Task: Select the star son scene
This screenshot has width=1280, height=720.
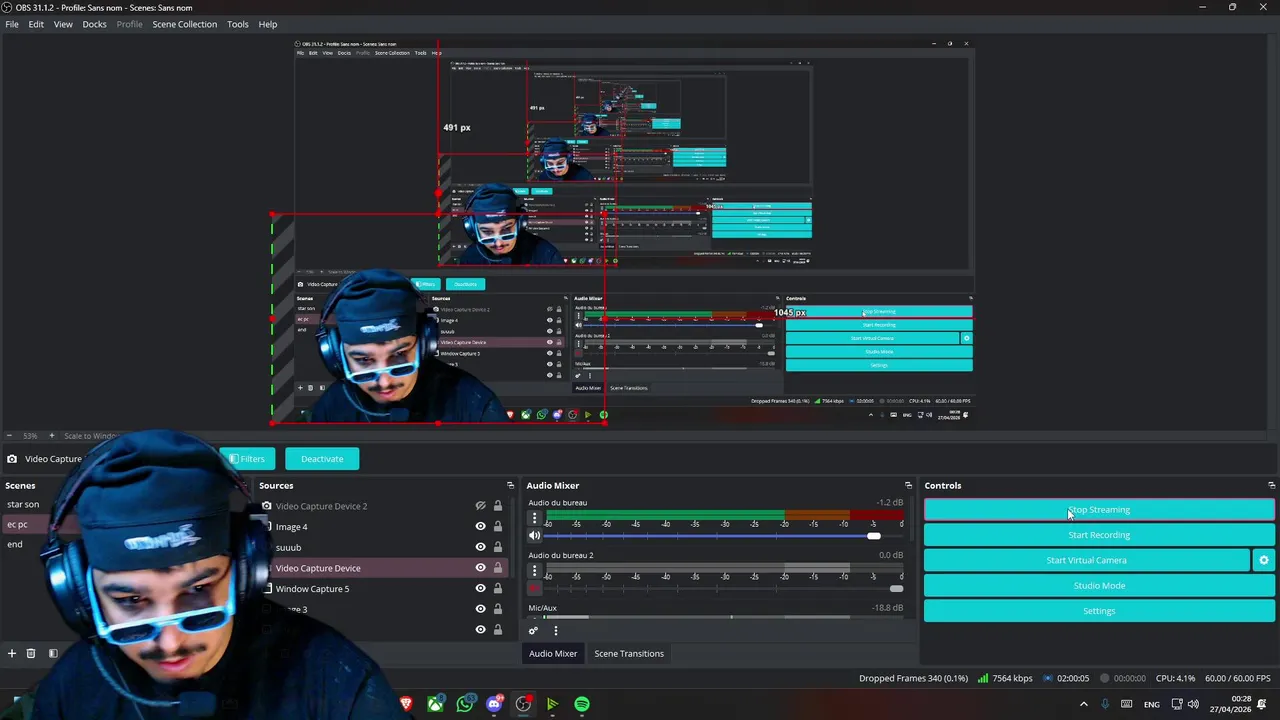Action: pos(23,505)
